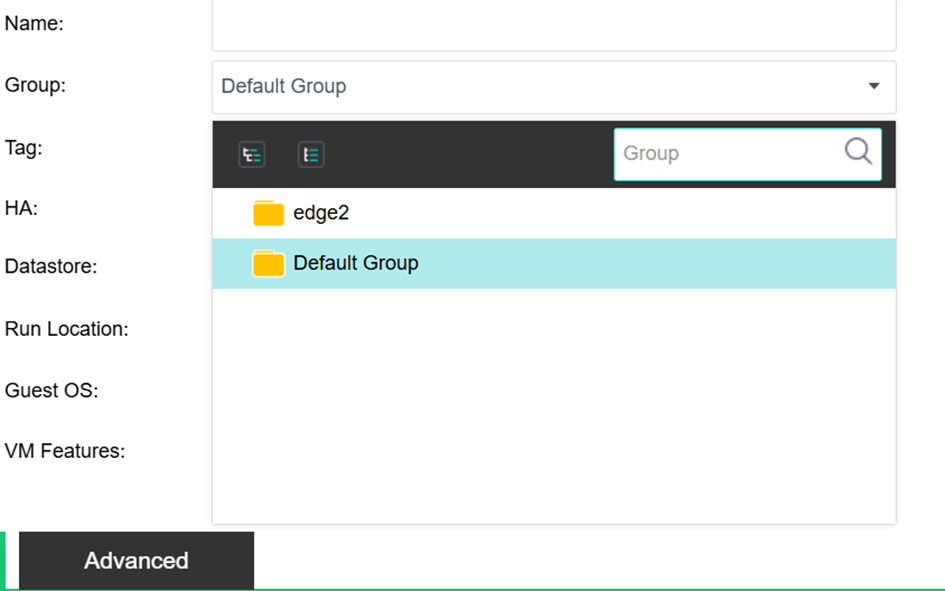The image size is (945, 591).
Task: Click the Group label beside the dropdown
Action: pyautogui.click(x=35, y=85)
